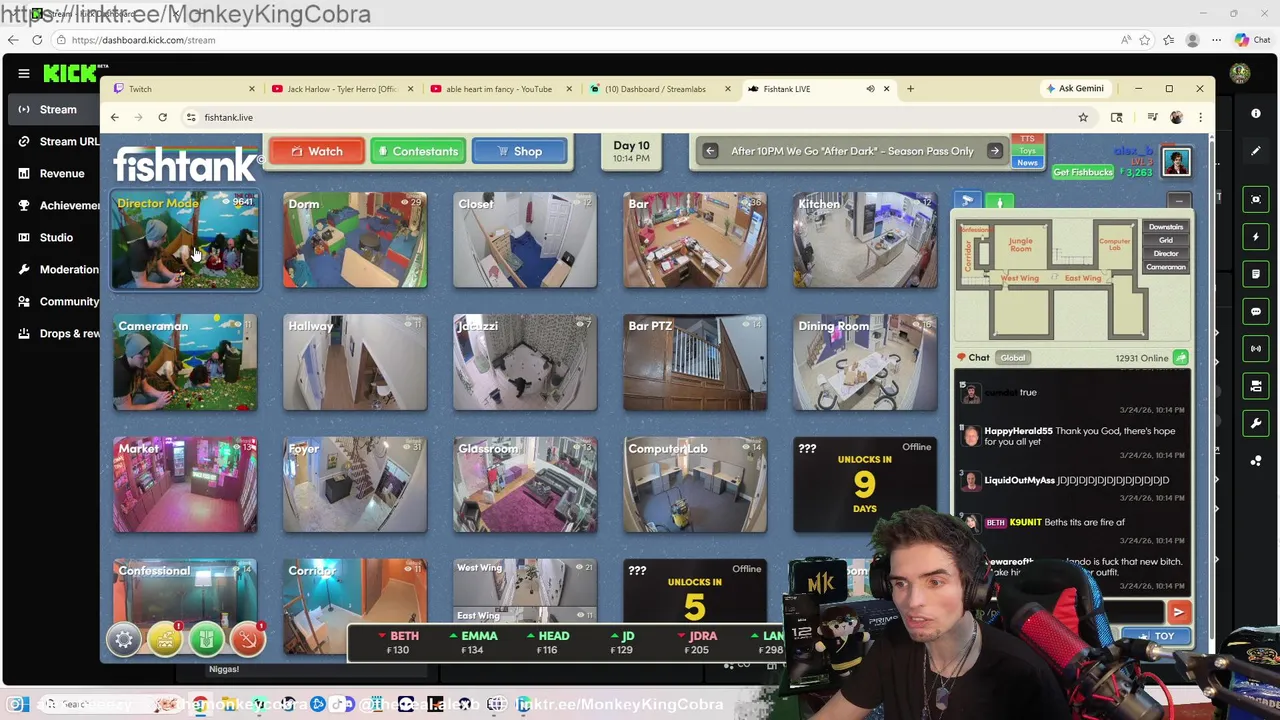Select Director view in map panel
This screenshot has width=1280, height=720.
click(1166, 254)
